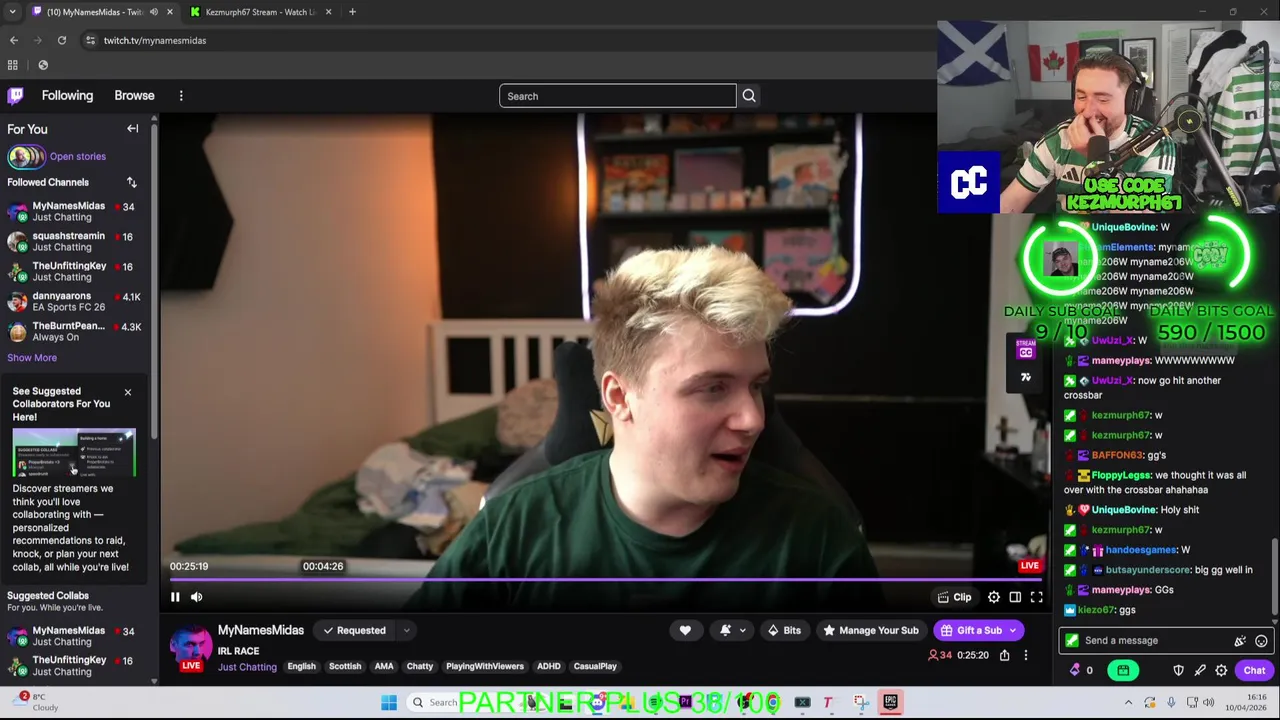Viewport: 1280px width, 720px height.
Task: Toggle theatre mode on the player
Action: click(1015, 597)
